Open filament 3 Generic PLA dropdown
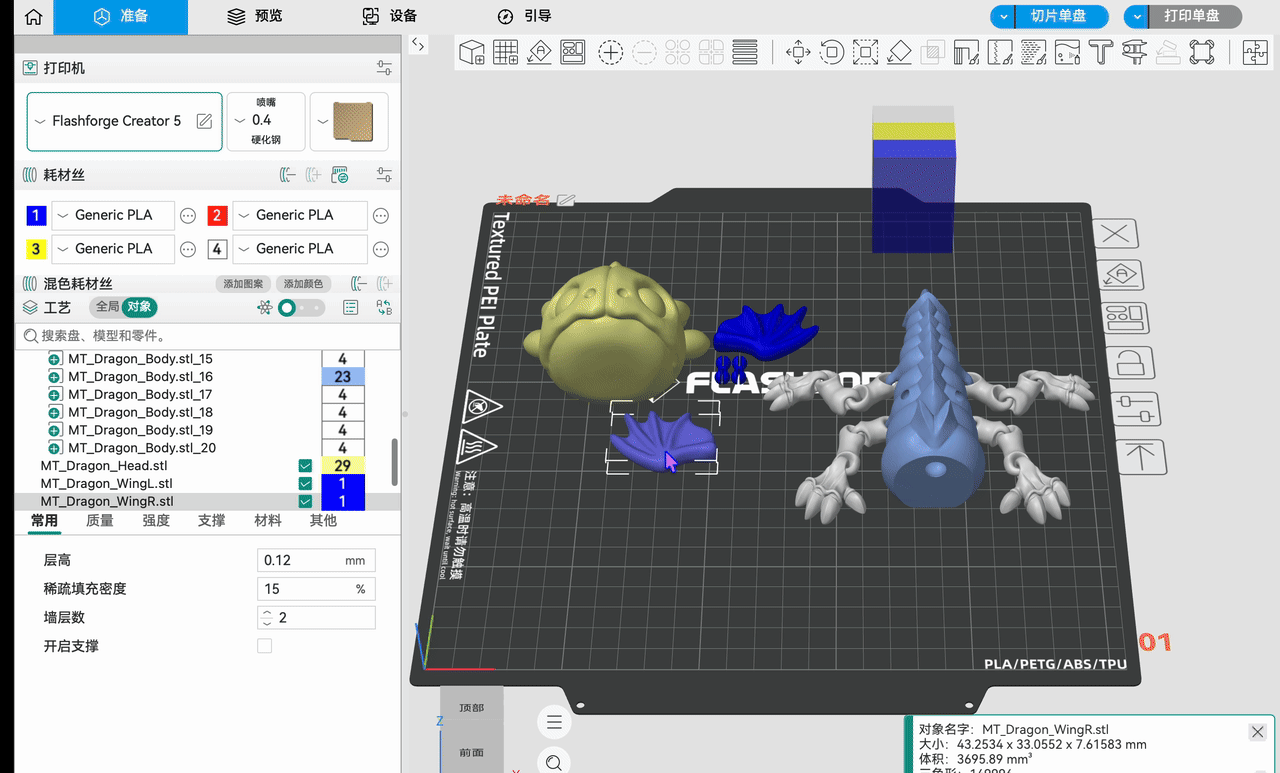This screenshot has height=773, width=1280. point(113,249)
